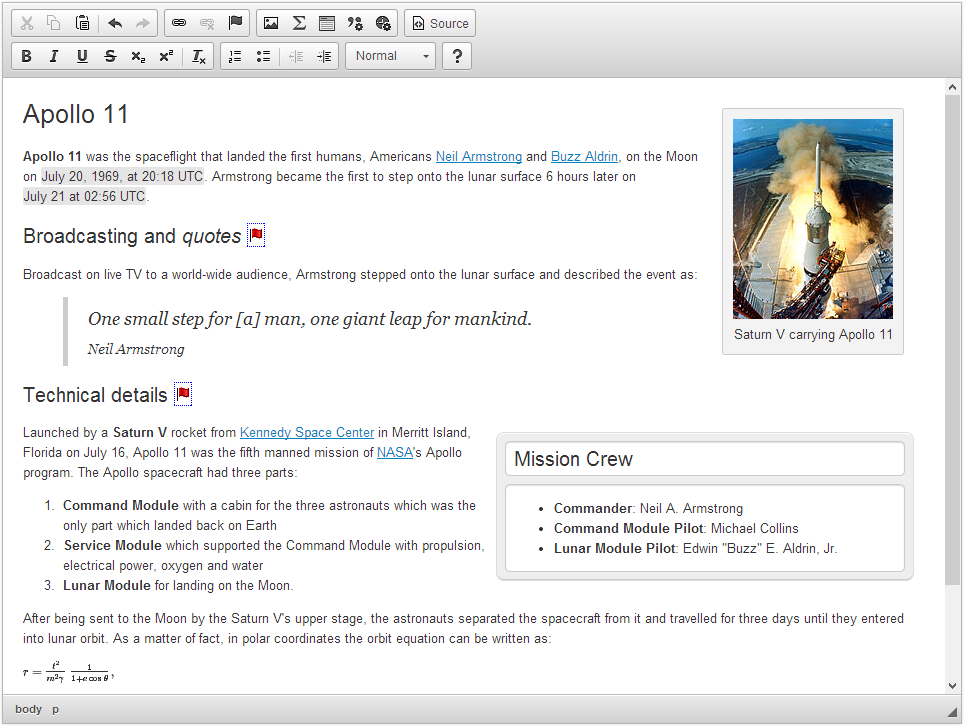Toggle the numbered list button
The image size is (964, 726).
tap(235, 56)
